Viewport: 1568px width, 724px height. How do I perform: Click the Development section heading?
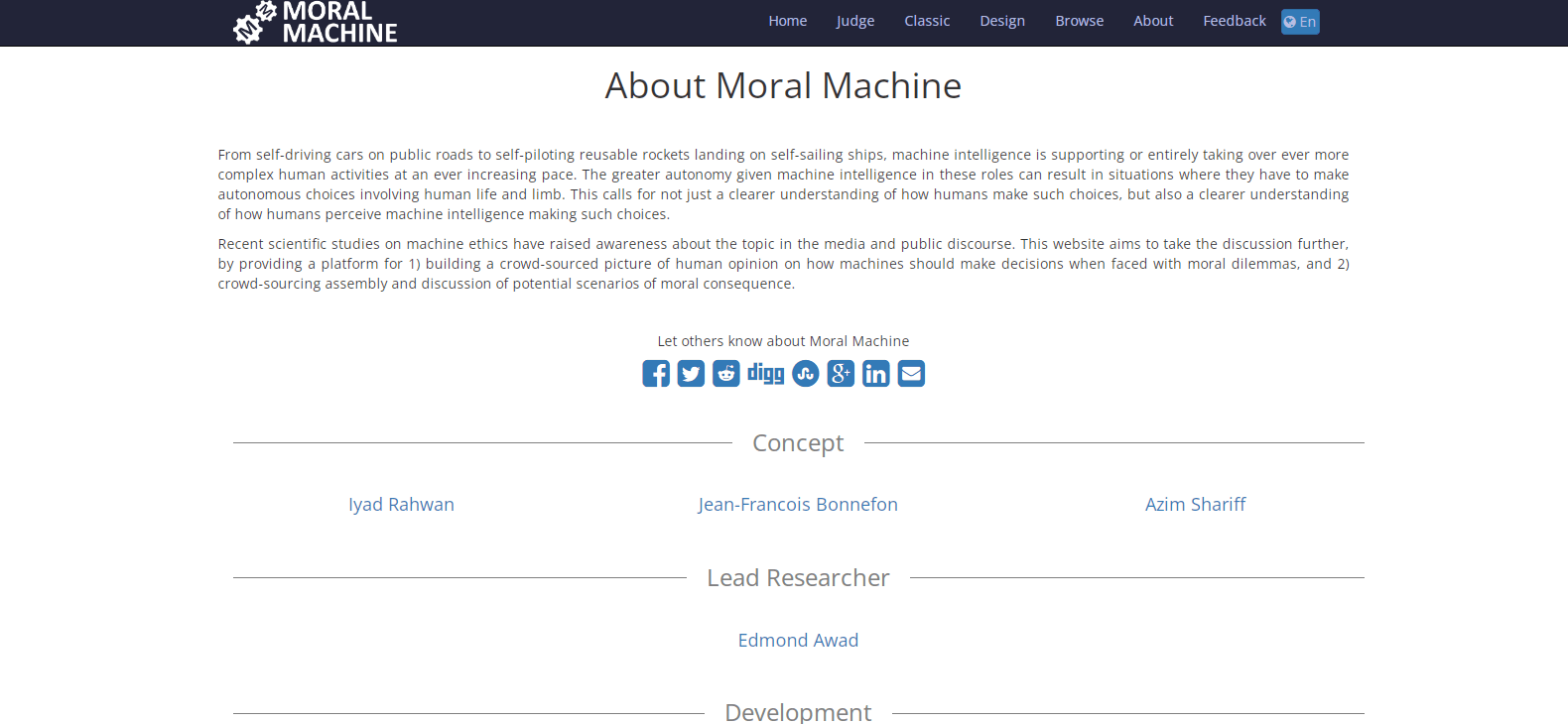pyautogui.click(x=798, y=712)
